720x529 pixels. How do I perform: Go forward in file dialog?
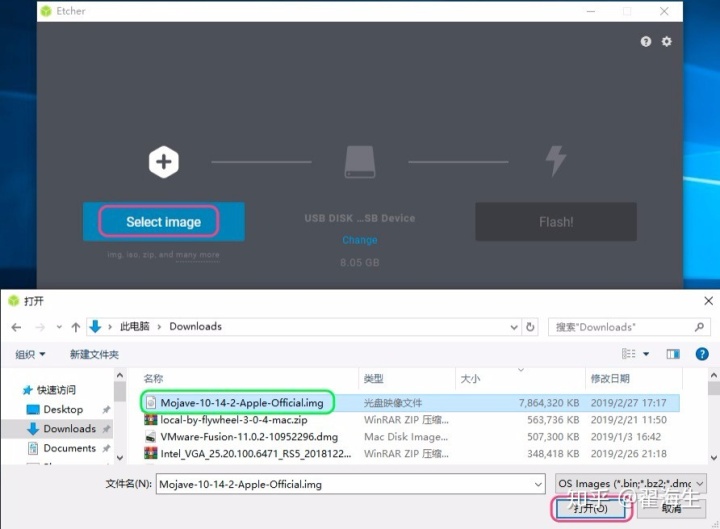point(40,327)
